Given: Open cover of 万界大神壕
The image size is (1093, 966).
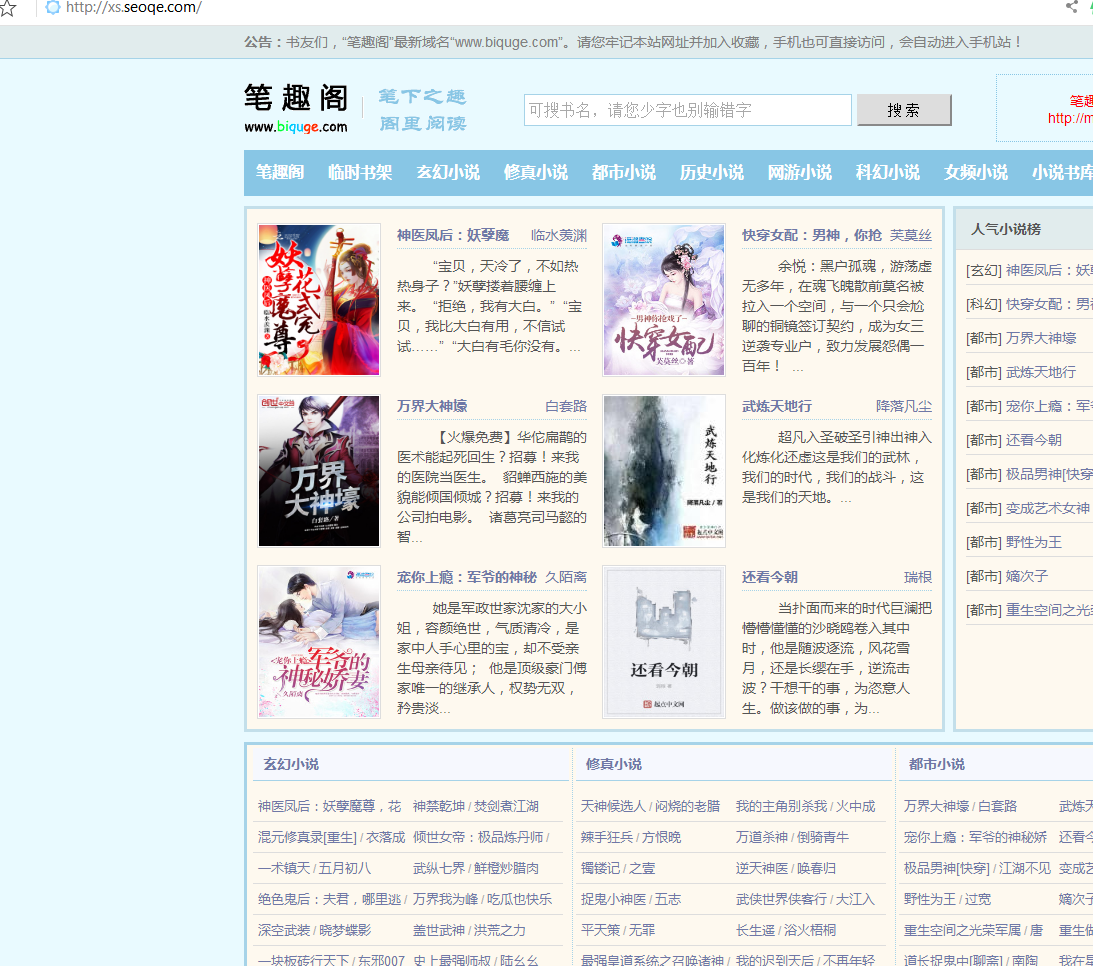Looking at the screenshot, I should (319, 470).
